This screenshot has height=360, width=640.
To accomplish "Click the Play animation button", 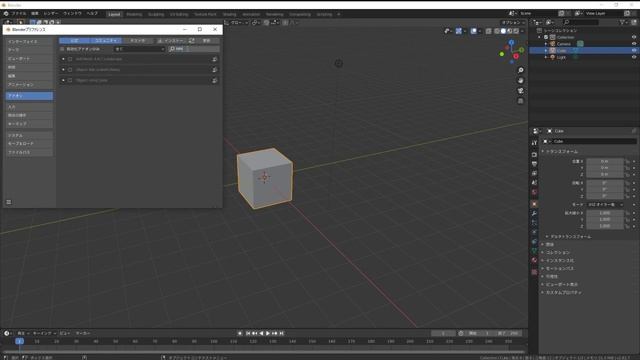I will pos(268,333).
